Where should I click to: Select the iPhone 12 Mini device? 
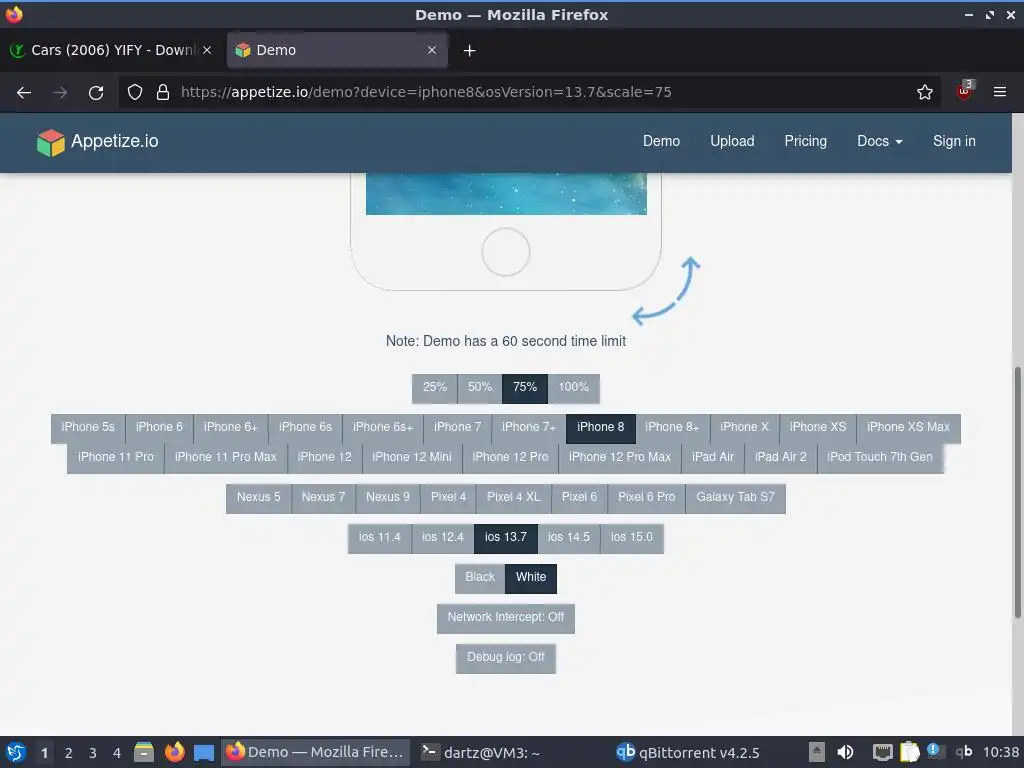point(411,458)
